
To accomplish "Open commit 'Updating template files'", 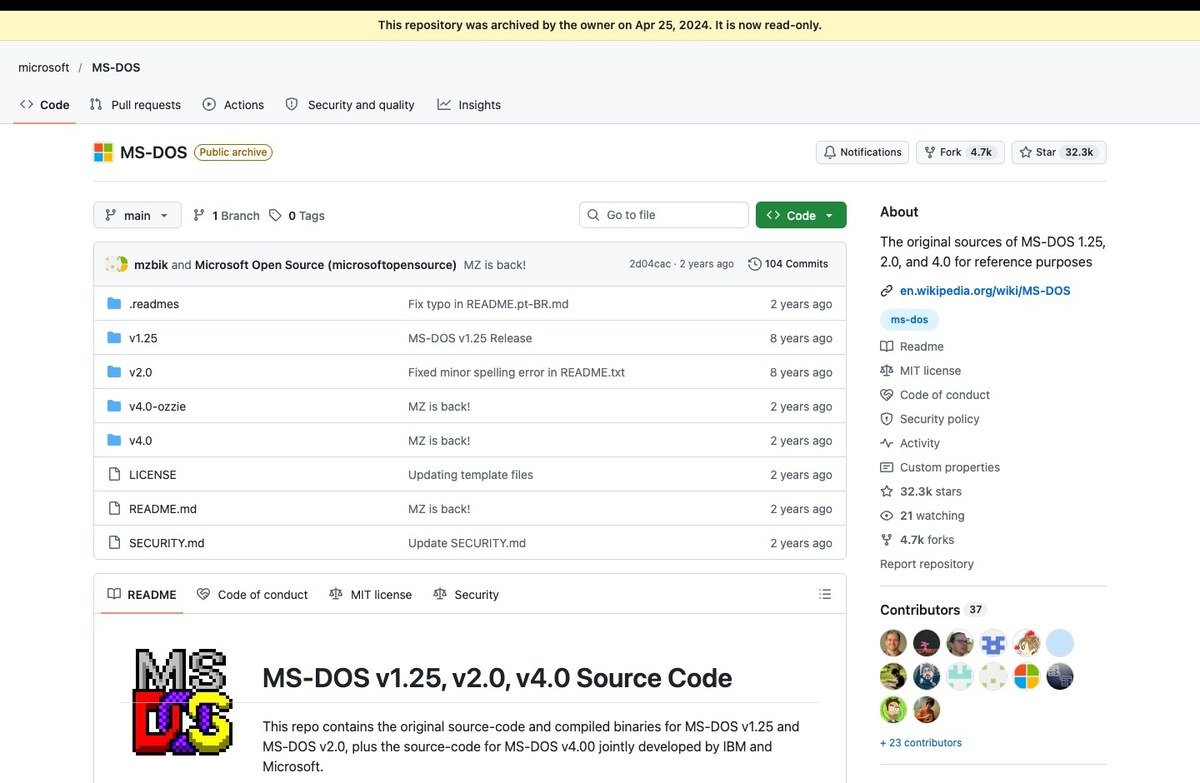I will pos(470,475).
